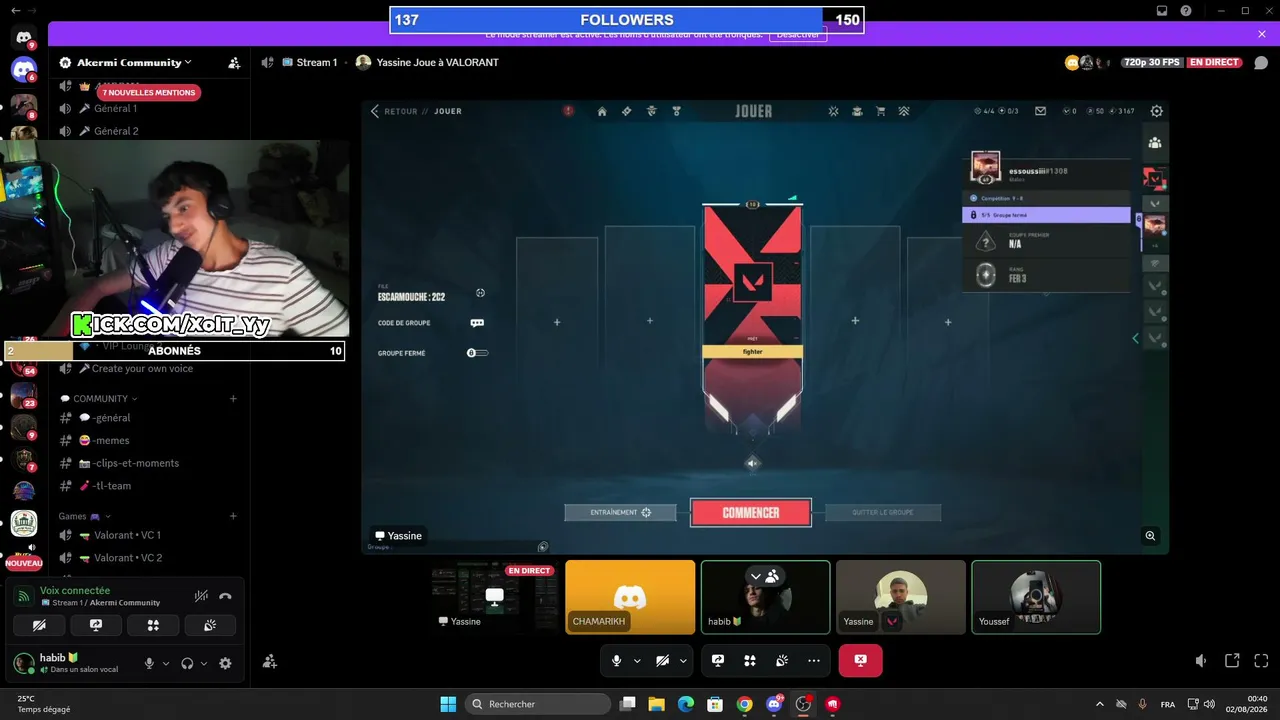
Task: Start an activity from the voice connected panel
Action: [153, 625]
